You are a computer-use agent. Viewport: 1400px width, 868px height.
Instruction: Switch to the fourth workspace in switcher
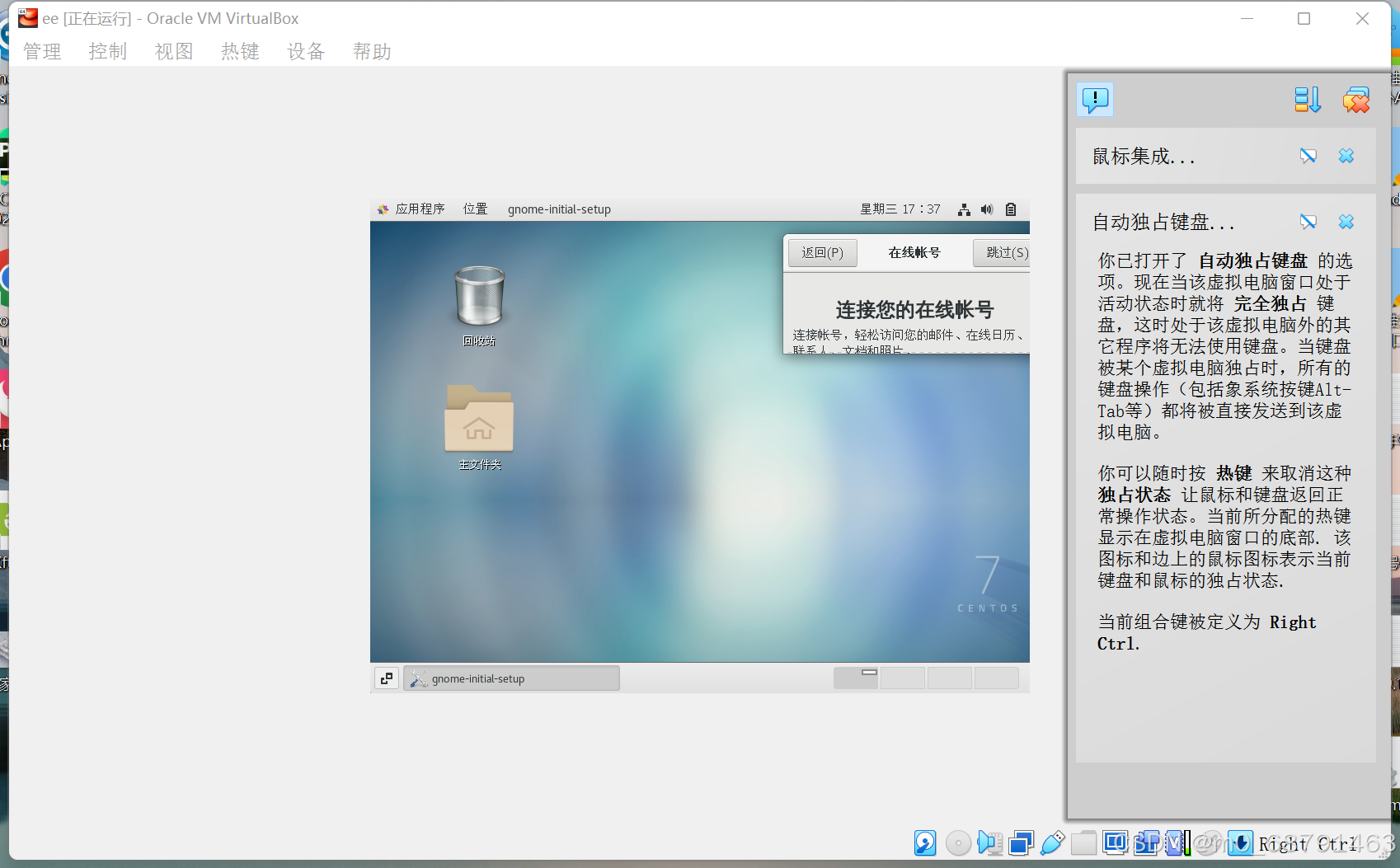[997, 678]
